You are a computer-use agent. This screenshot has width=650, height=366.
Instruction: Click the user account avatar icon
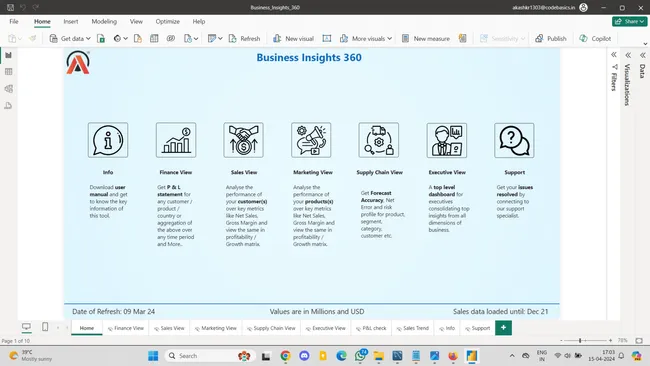coord(584,7)
